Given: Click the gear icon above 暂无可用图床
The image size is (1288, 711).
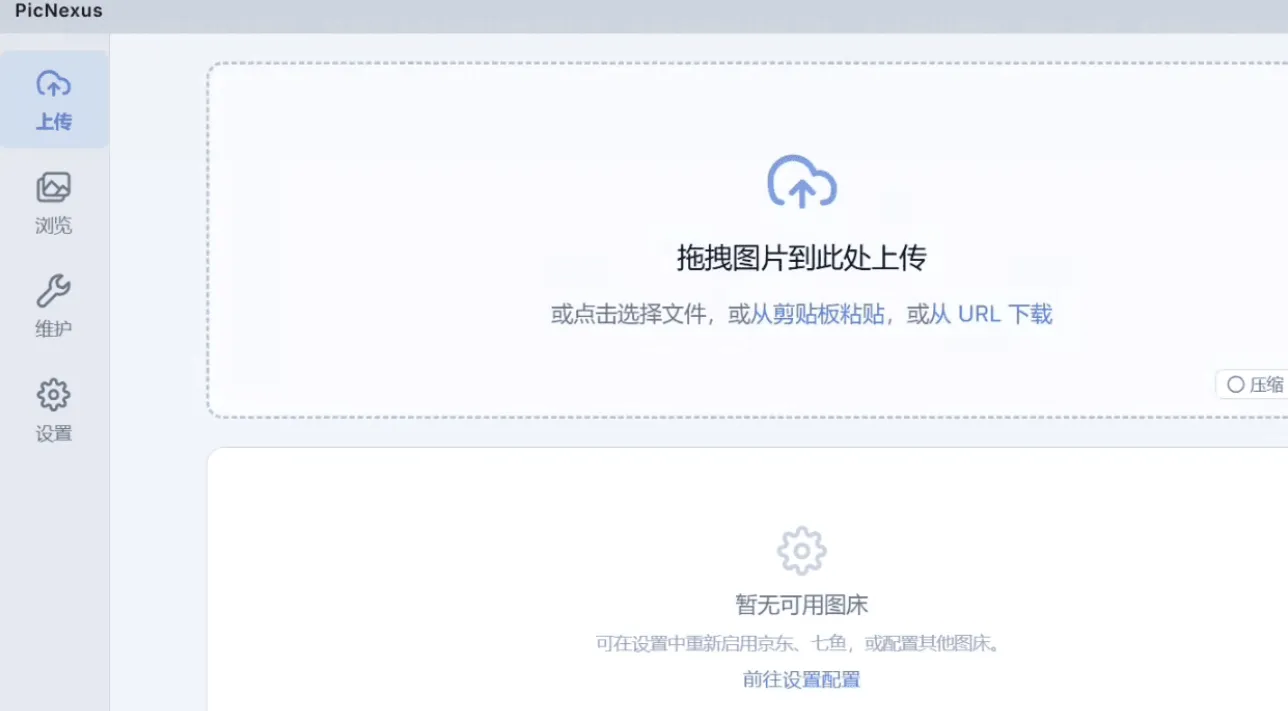Looking at the screenshot, I should click(802, 551).
